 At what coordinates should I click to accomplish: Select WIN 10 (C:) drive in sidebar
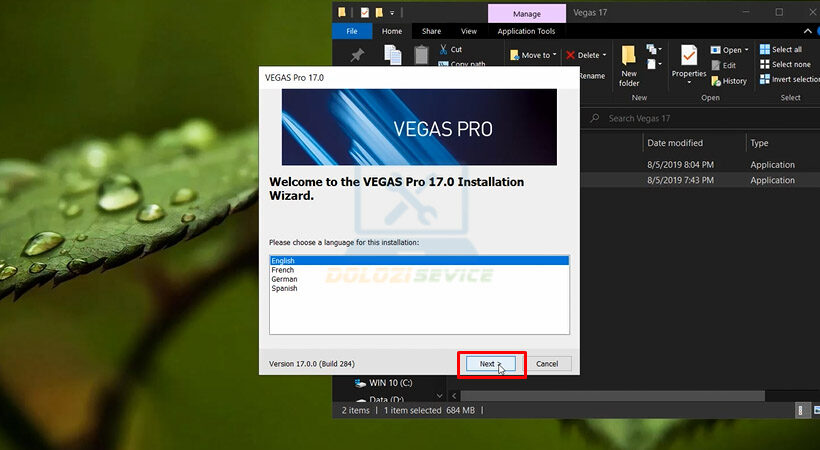pos(390,383)
